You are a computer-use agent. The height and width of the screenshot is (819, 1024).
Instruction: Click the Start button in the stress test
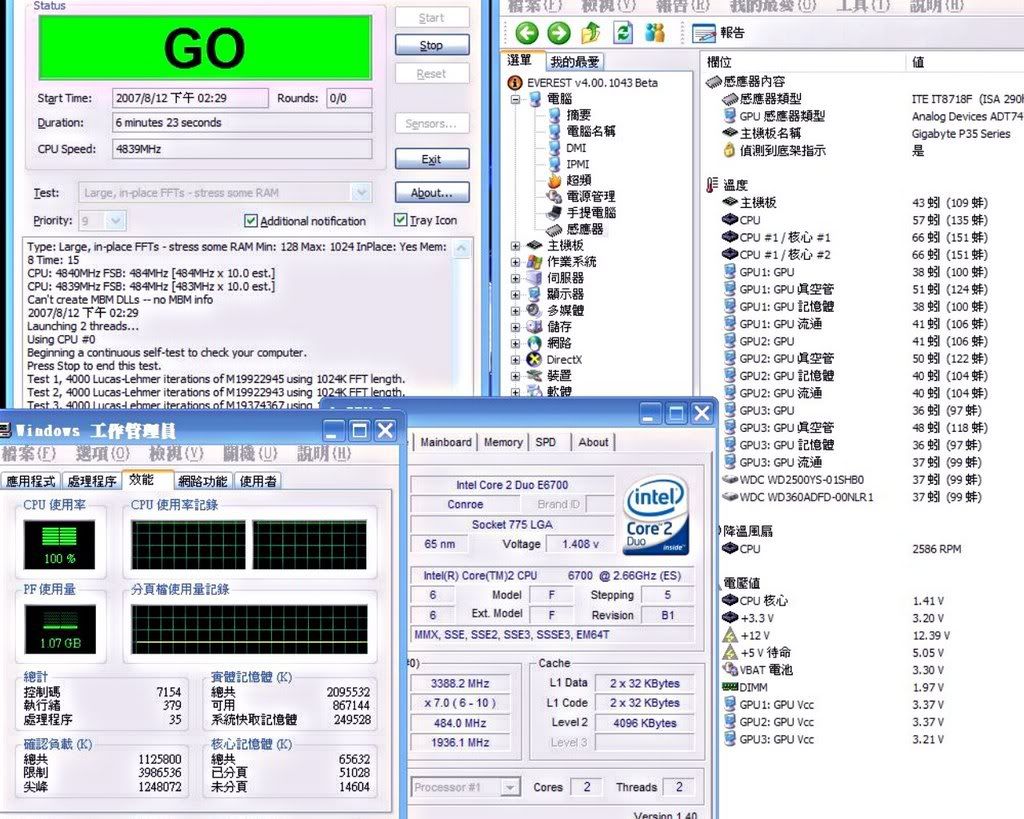(432, 18)
